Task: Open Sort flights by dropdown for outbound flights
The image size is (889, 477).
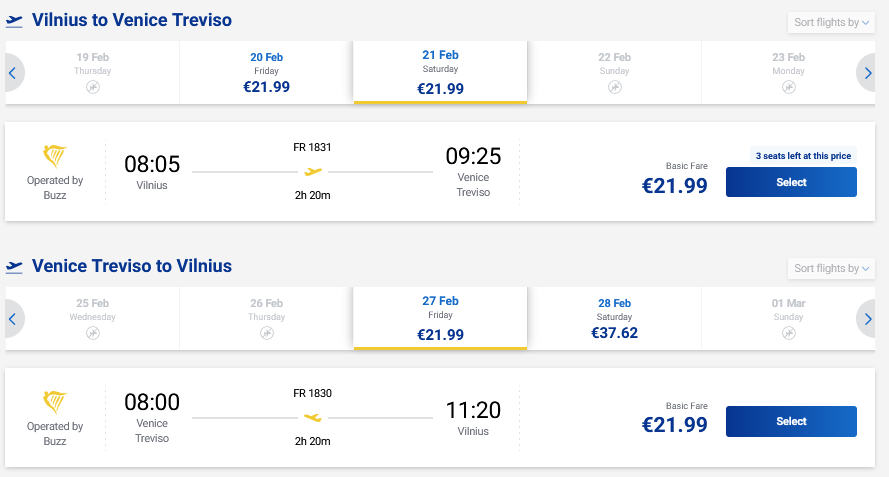Action: pyautogui.click(x=832, y=23)
